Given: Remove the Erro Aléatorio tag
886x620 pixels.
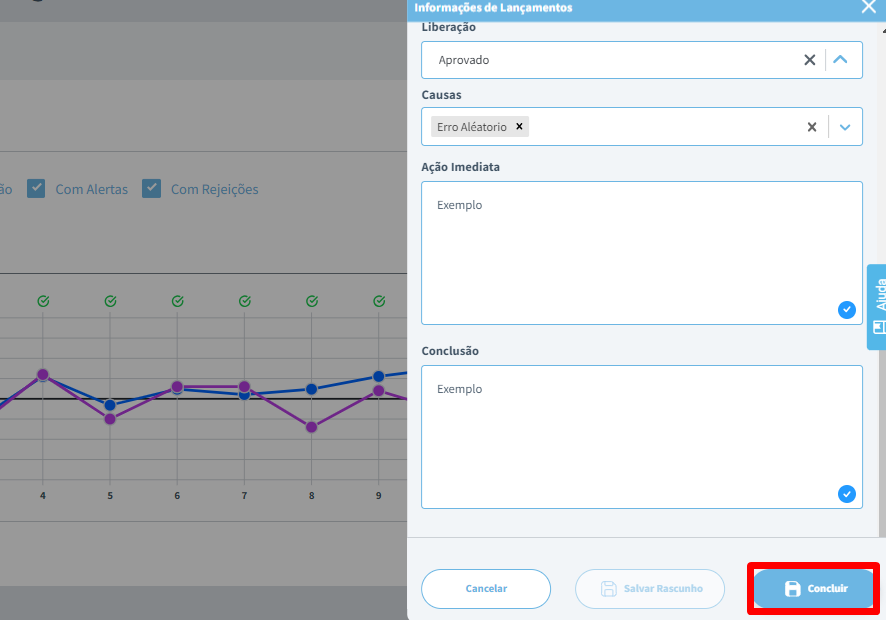Looking at the screenshot, I should (x=519, y=127).
